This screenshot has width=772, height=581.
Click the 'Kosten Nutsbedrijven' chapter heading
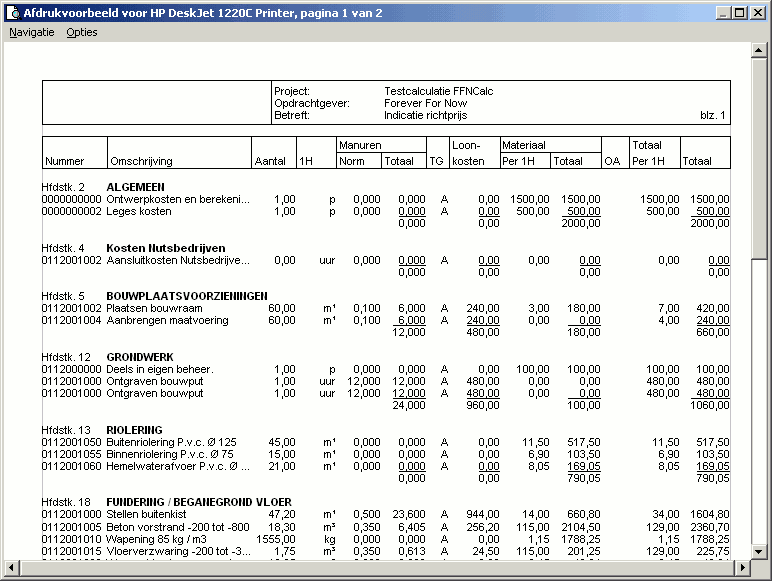tap(166, 248)
